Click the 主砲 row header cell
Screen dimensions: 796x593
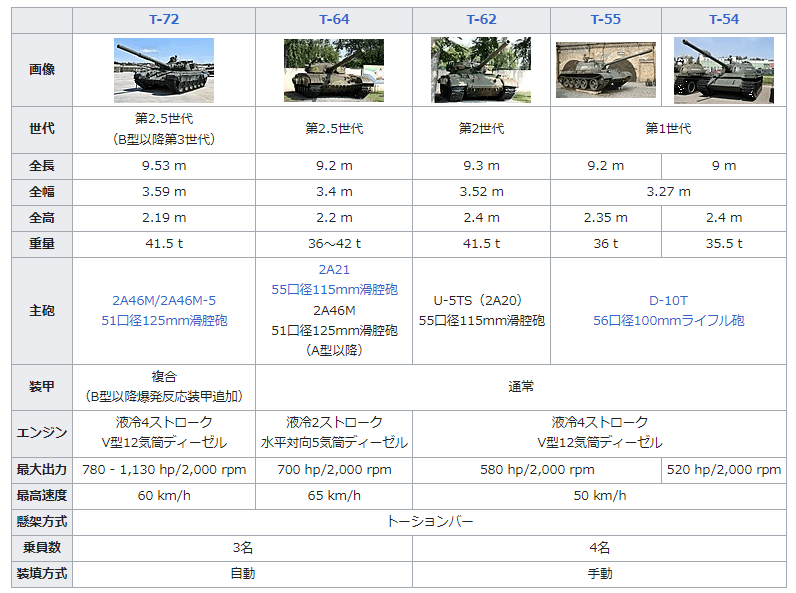tap(42, 311)
